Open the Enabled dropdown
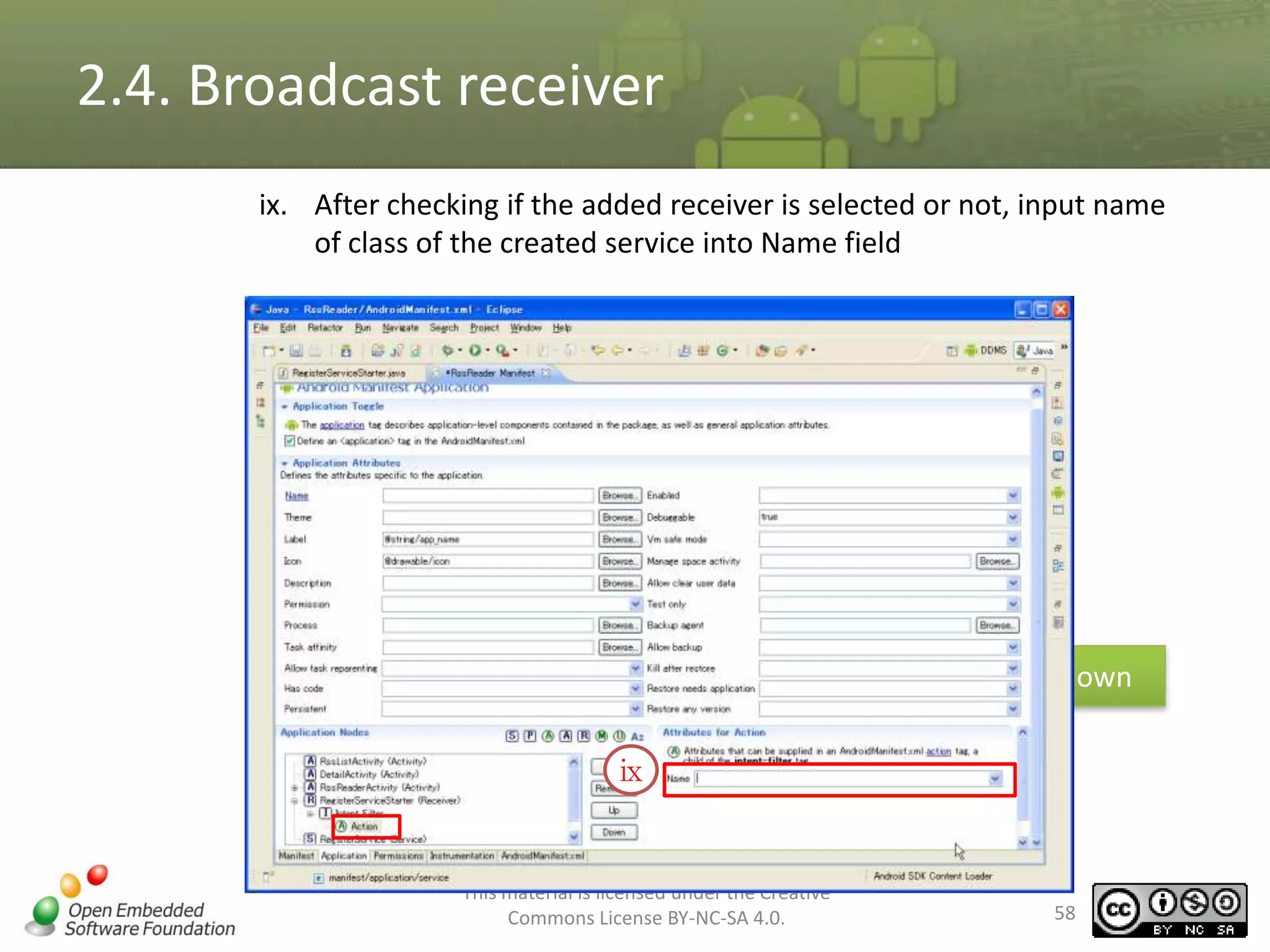 point(1012,495)
